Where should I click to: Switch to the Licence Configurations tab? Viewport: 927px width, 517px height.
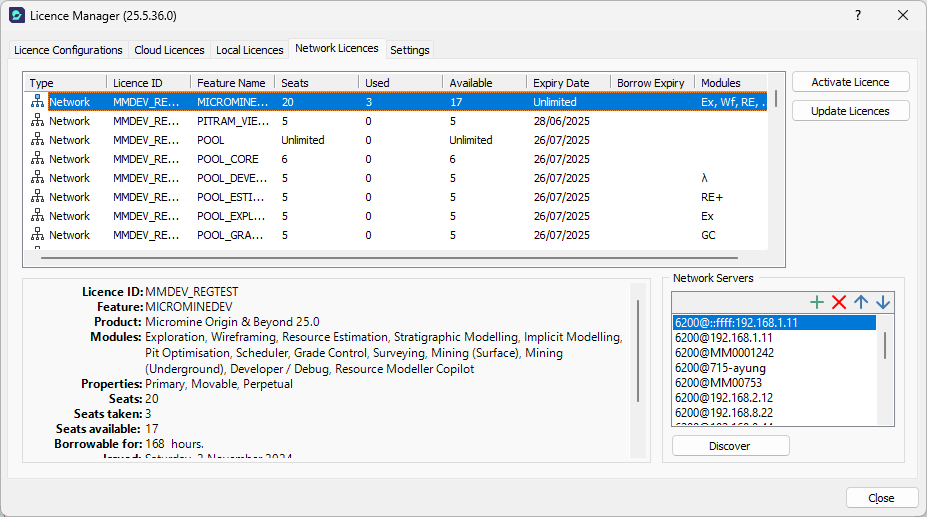click(68, 50)
